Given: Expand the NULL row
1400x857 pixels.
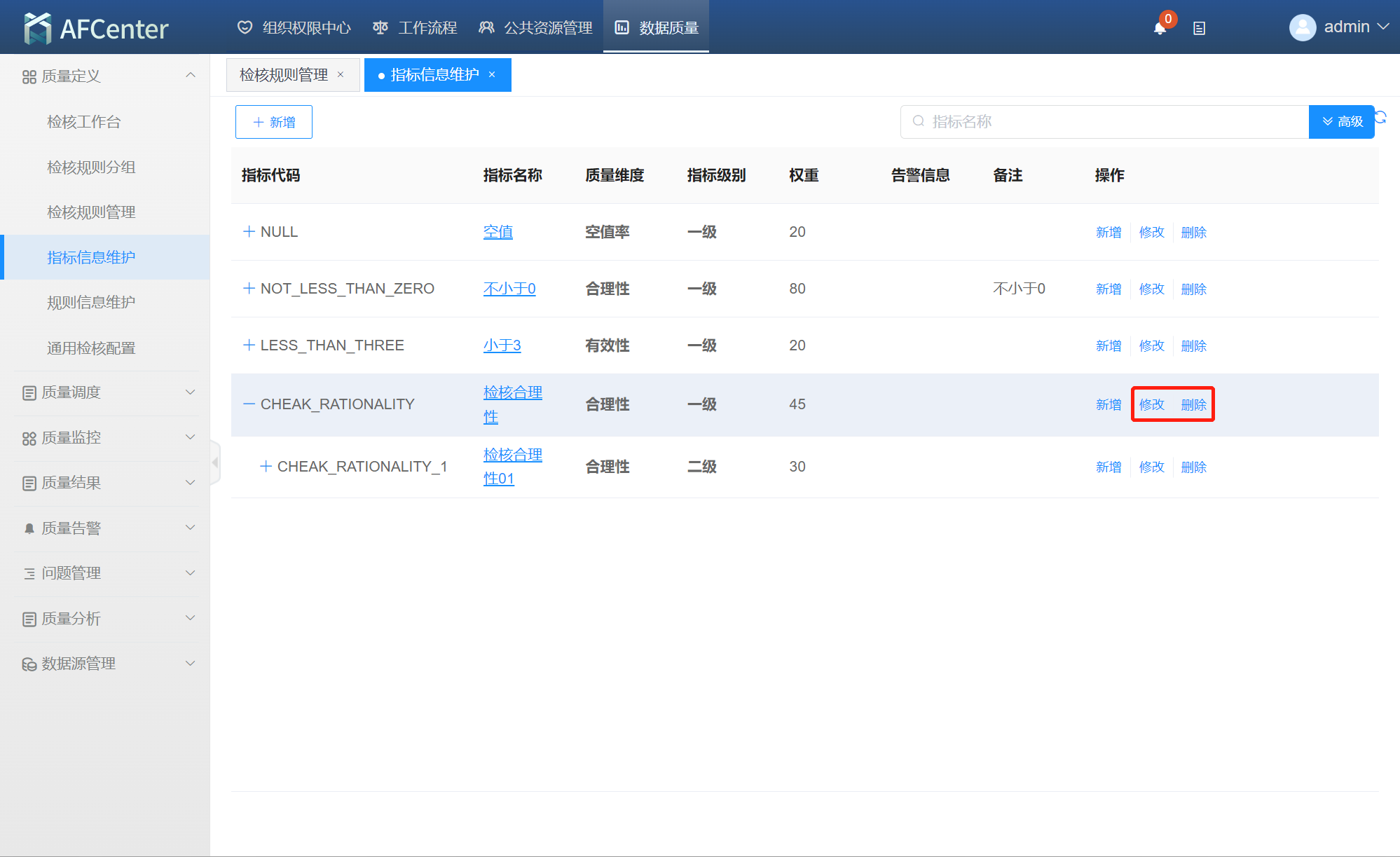Looking at the screenshot, I should pyautogui.click(x=249, y=232).
